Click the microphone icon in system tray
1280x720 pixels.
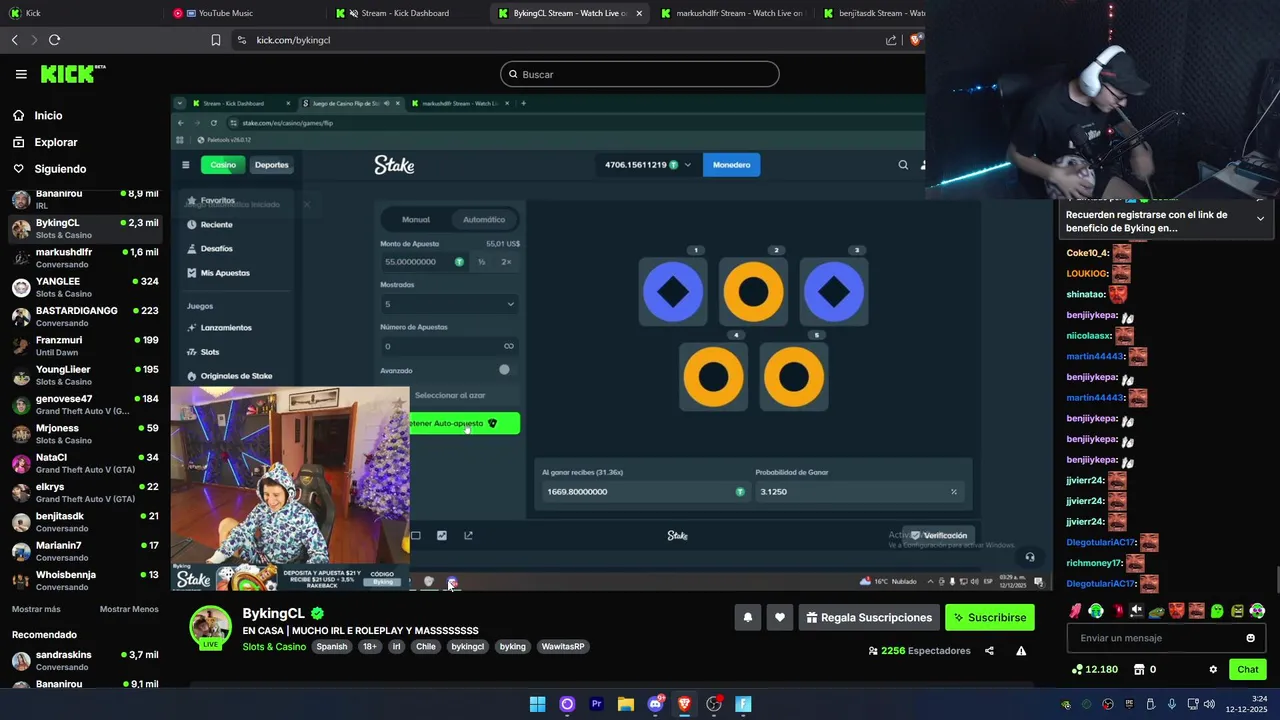click(x=1171, y=704)
